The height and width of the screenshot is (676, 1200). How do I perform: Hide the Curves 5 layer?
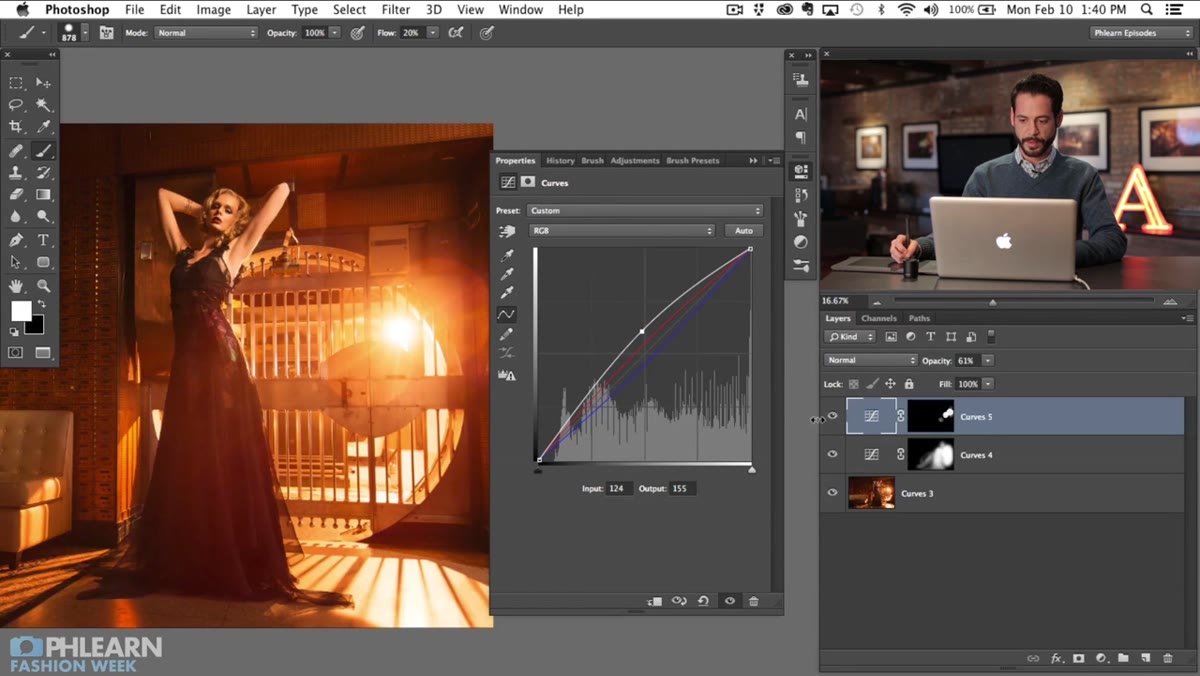(x=832, y=416)
